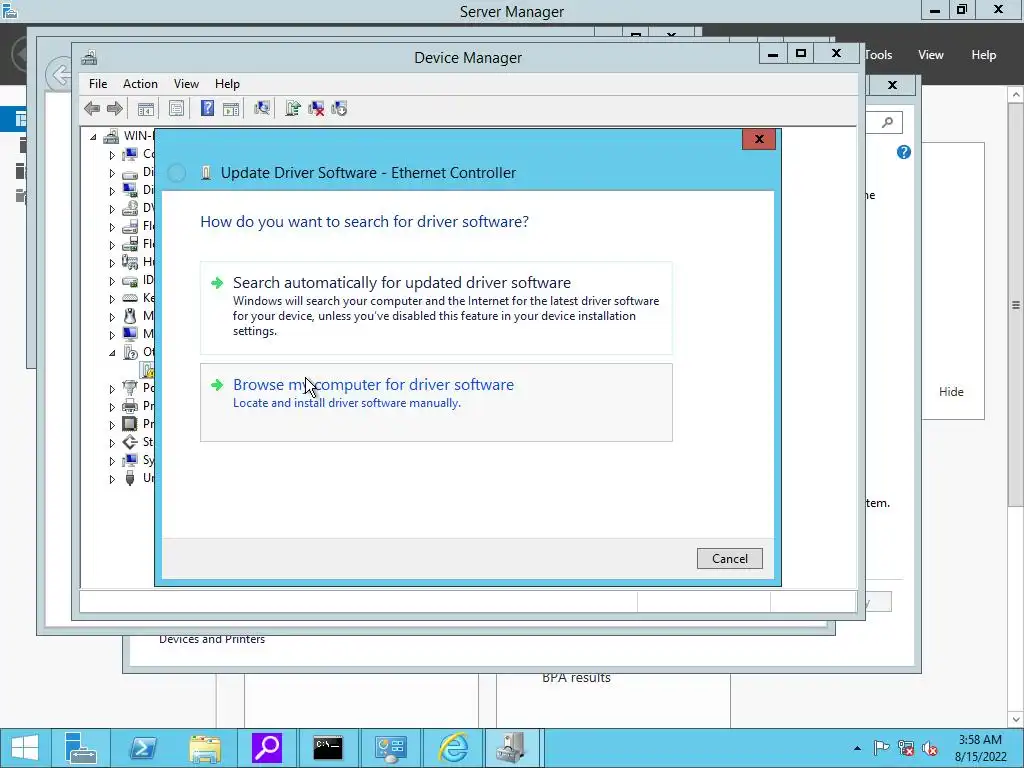
Task: Click Cancel in Update Driver Software dialog
Action: (729, 558)
